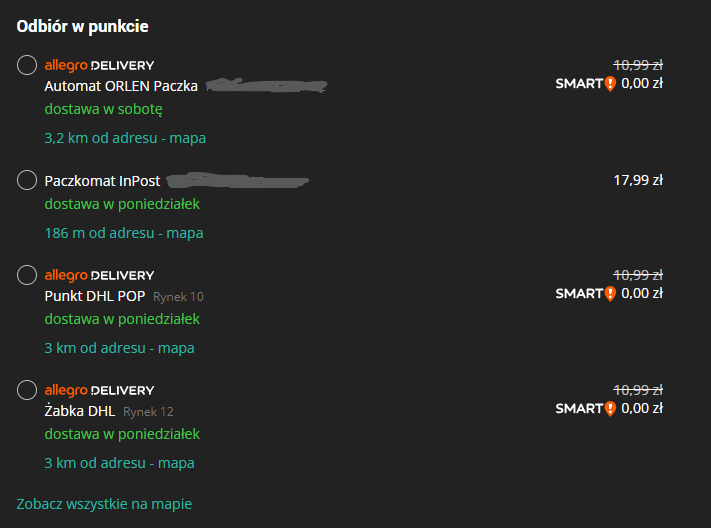This screenshot has height=528, width=711.
Task: Click 'Zobacz wszystkie na mapie' link
Action: point(104,504)
